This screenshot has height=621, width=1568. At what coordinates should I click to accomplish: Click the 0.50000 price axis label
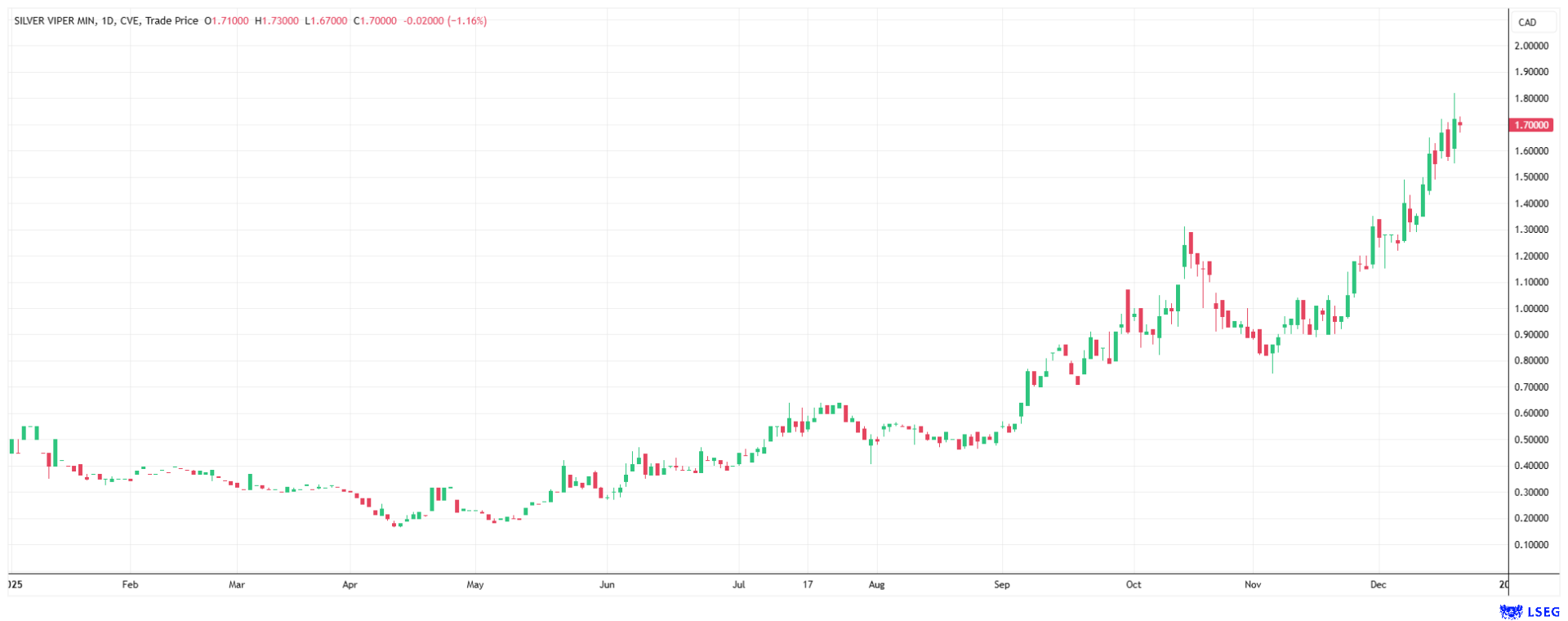click(x=1531, y=440)
